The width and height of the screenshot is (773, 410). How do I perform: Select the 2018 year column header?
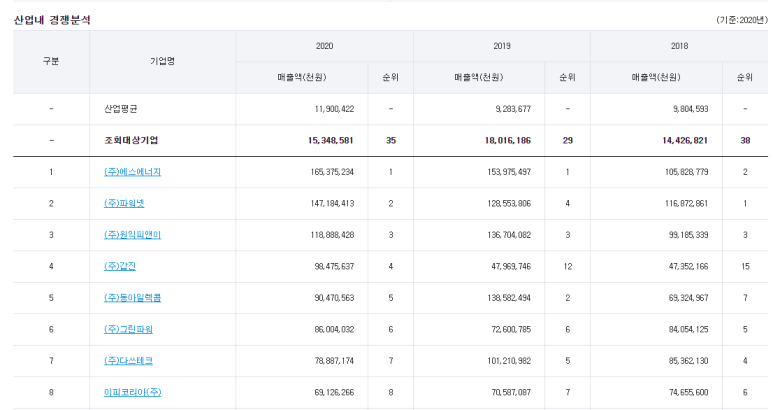click(x=679, y=46)
